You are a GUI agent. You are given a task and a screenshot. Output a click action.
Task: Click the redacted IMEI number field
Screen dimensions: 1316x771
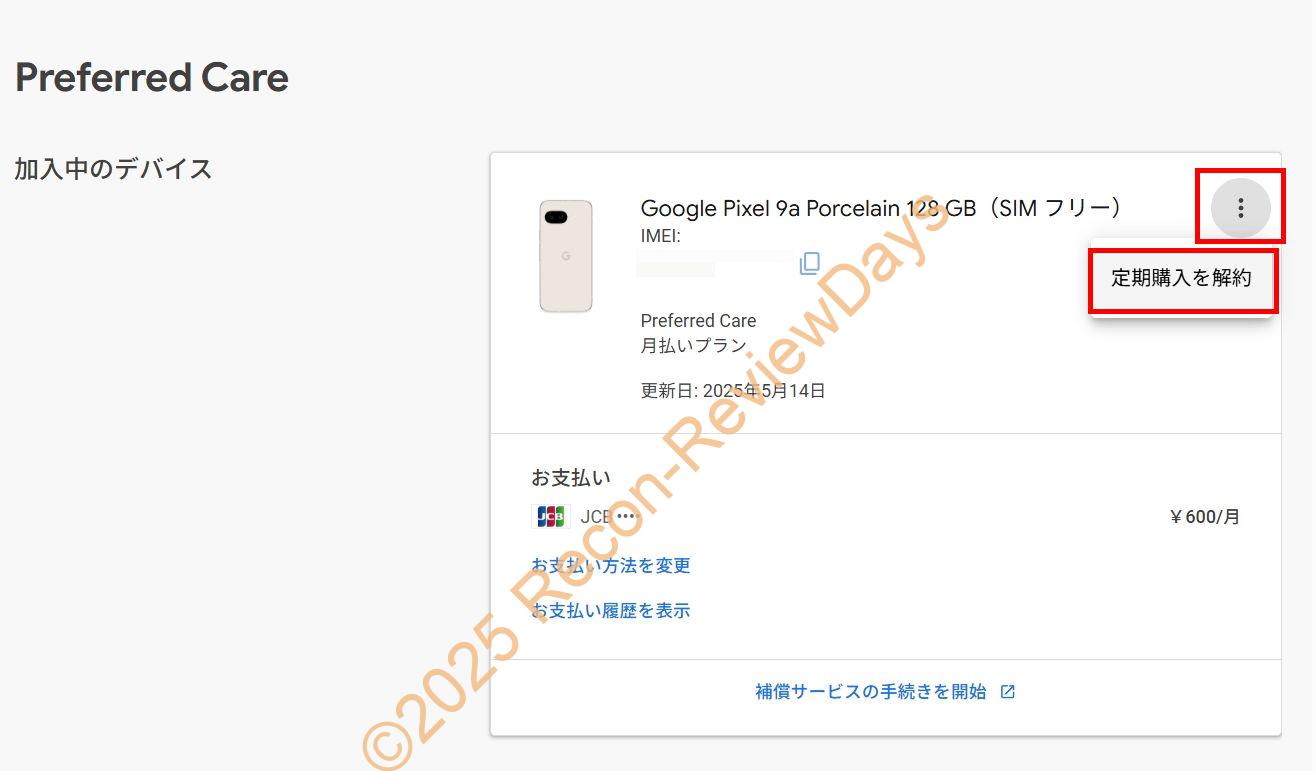click(x=716, y=264)
